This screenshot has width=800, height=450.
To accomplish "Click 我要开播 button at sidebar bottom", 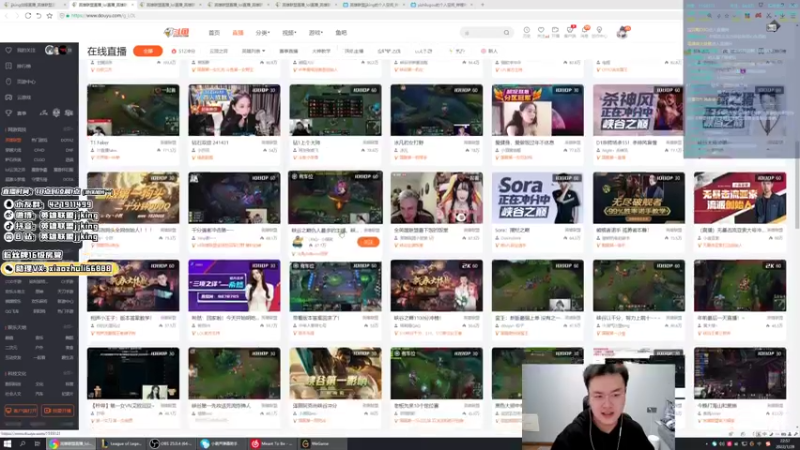I will (58, 411).
